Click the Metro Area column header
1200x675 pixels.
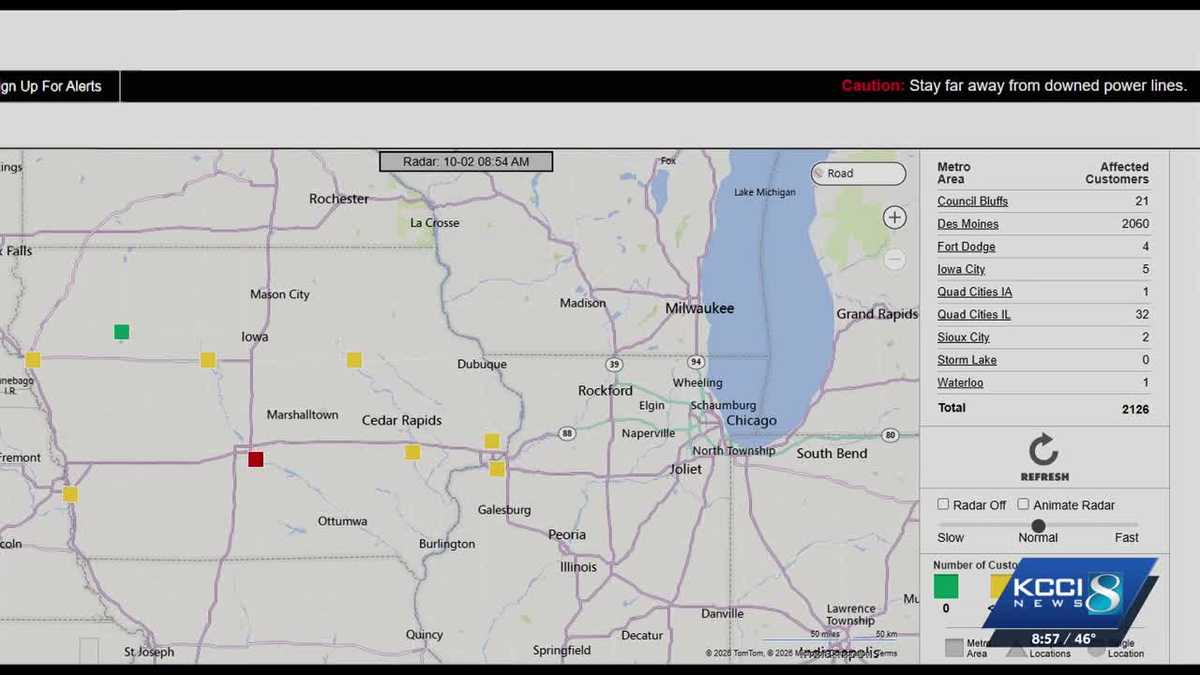tap(954, 173)
